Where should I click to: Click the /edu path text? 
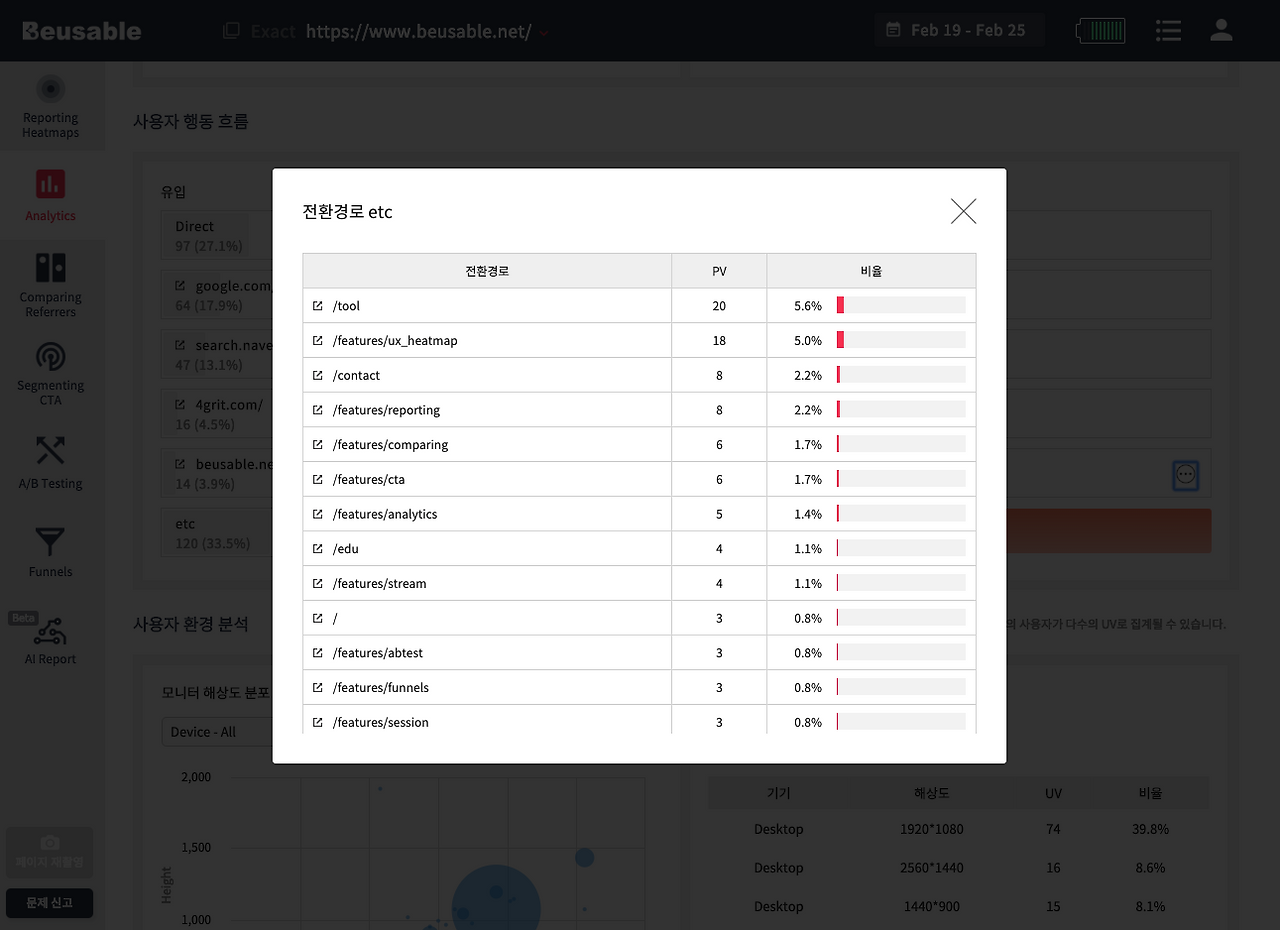coord(345,549)
